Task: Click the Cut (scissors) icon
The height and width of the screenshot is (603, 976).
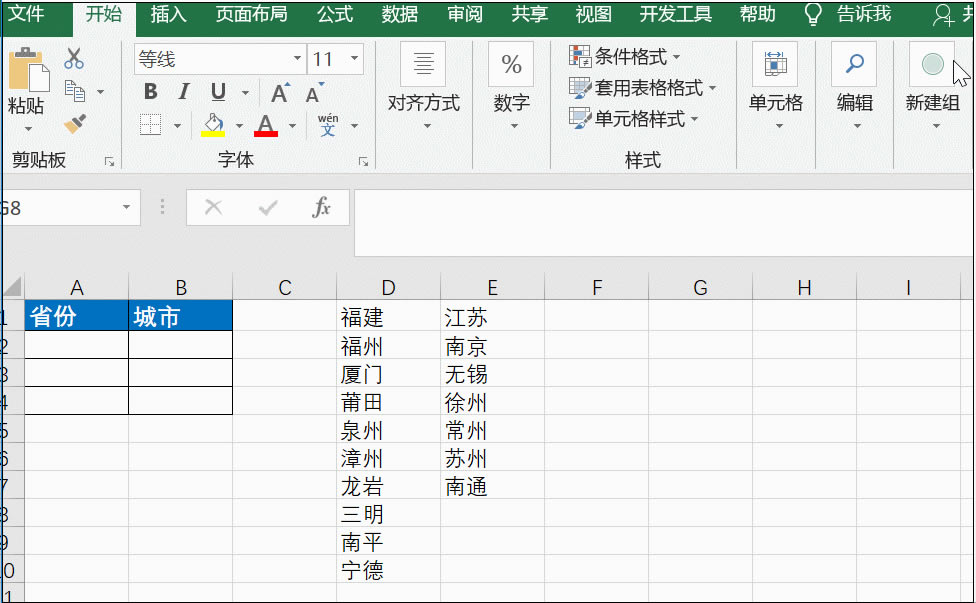Action: tap(73, 57)
